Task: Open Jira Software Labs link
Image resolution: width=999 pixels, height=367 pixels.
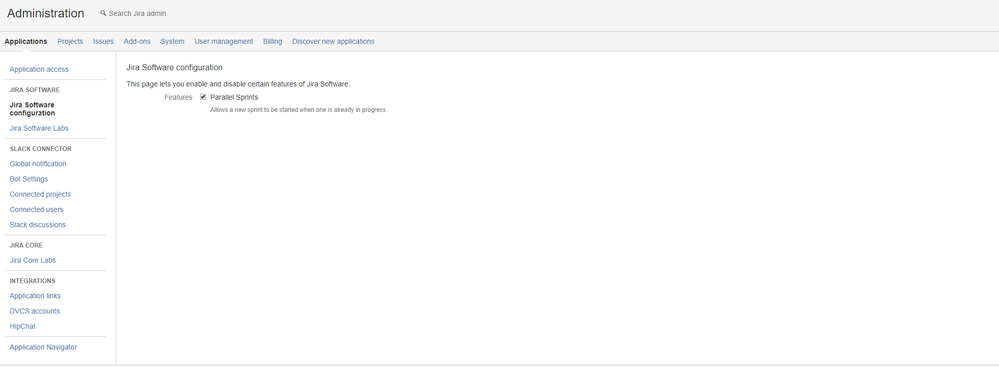Action: click(39, 128)
